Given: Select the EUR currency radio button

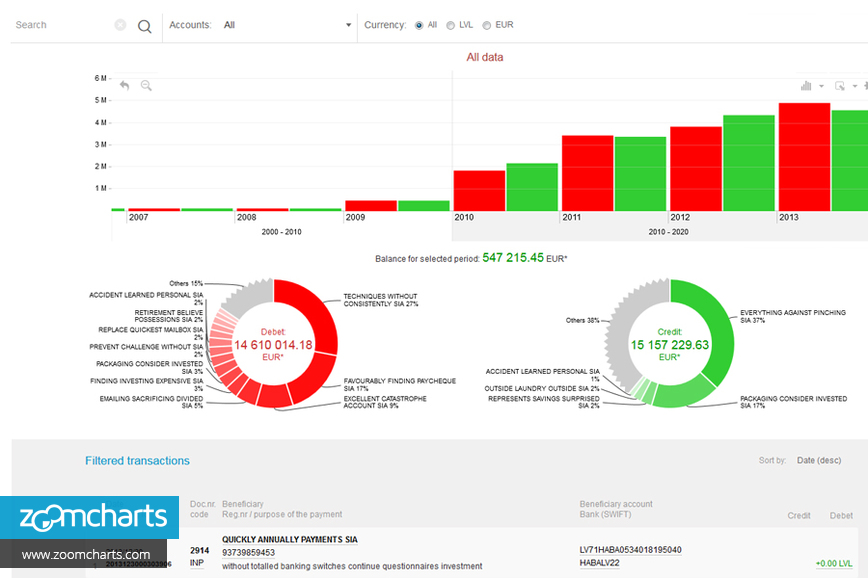Looking at the screenshot, I should tap(487, 26).
